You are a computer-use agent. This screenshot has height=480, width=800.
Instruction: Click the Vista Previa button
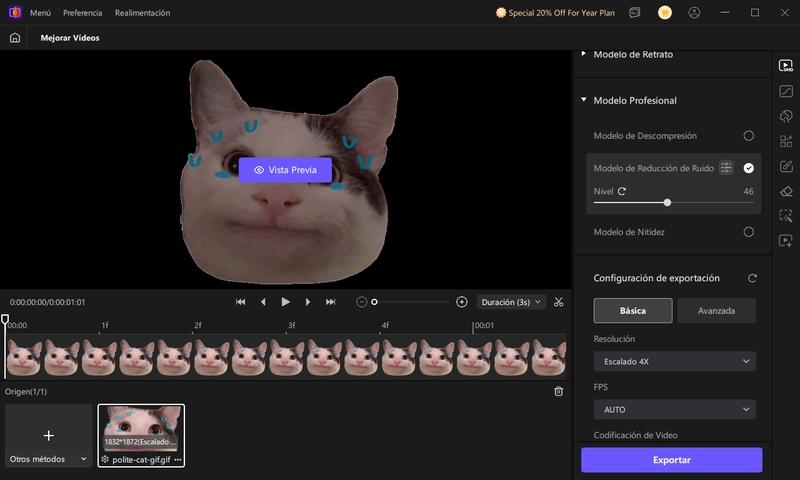pos(285,170)
